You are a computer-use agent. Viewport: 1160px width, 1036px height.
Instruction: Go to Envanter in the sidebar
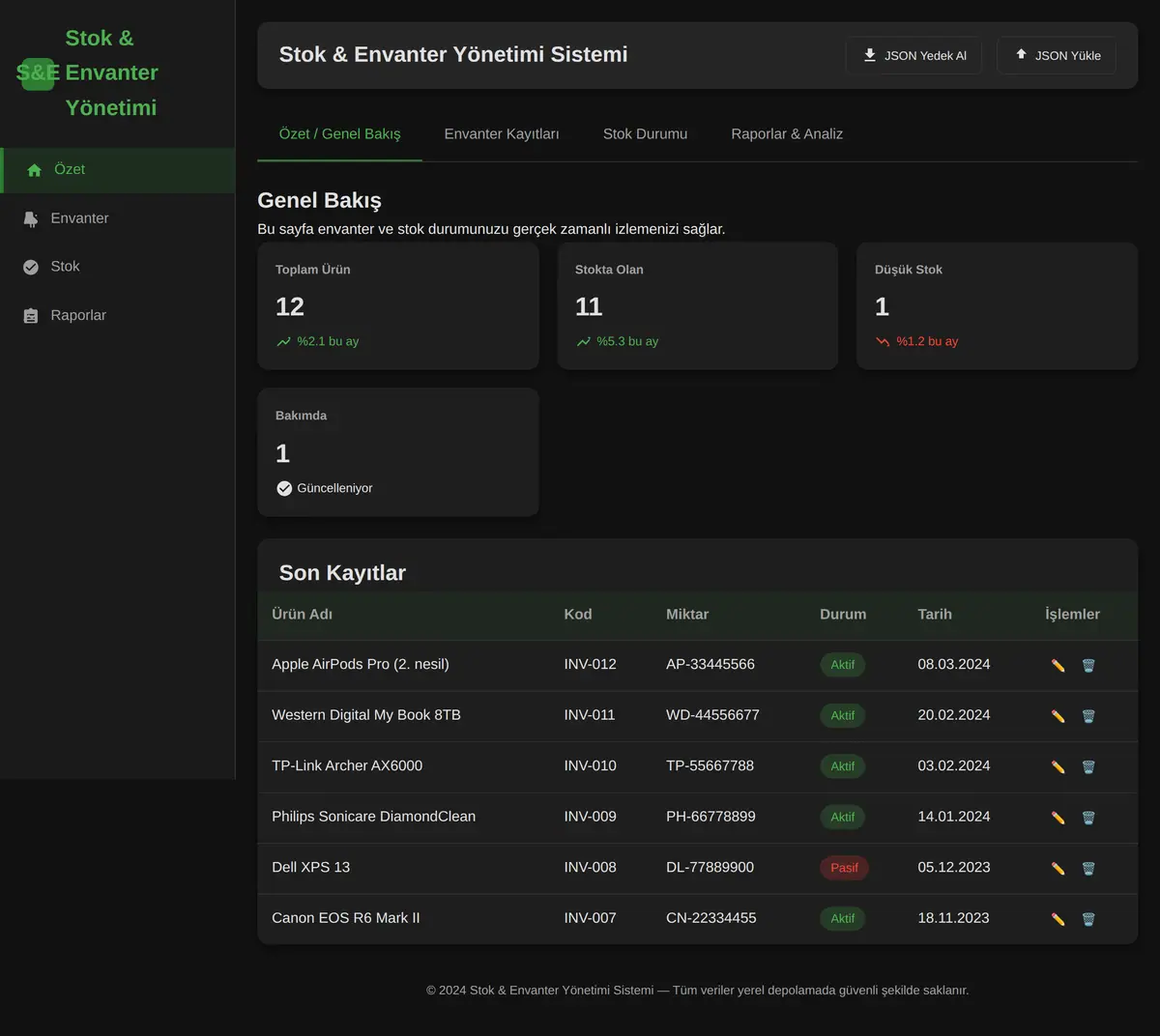click(117, 218)
